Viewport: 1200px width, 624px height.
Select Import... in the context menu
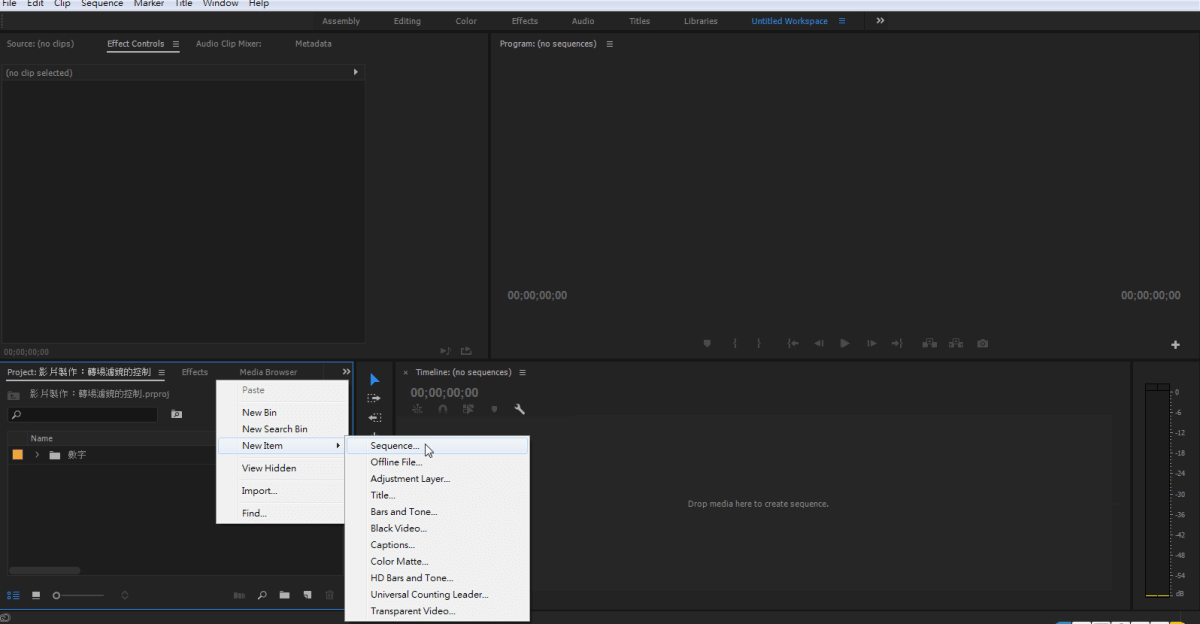pyautogui.click(x=282, y=491)
